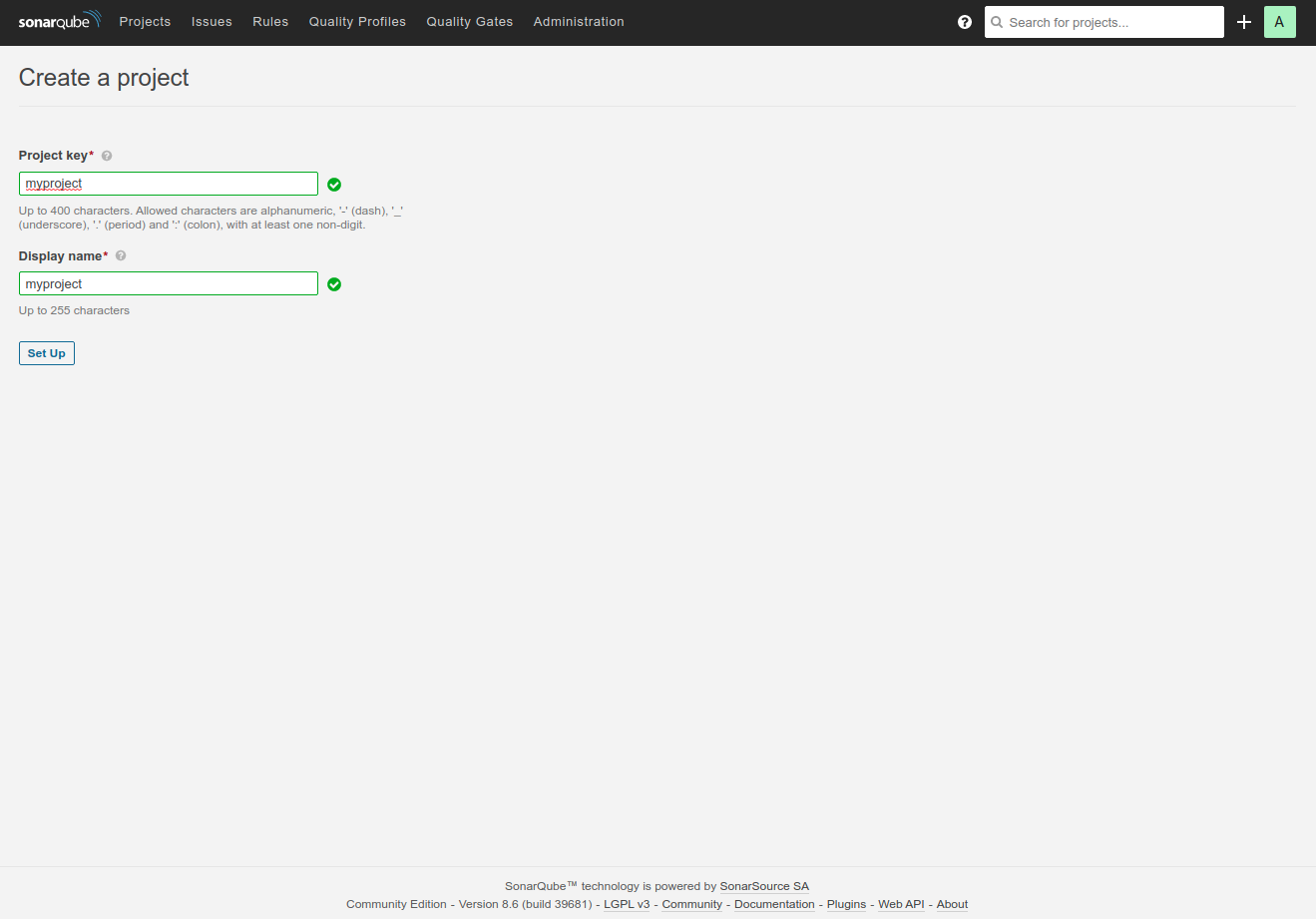Screen dimensions: 1316x919
Task: Open the Administration section
Action: 579,21
